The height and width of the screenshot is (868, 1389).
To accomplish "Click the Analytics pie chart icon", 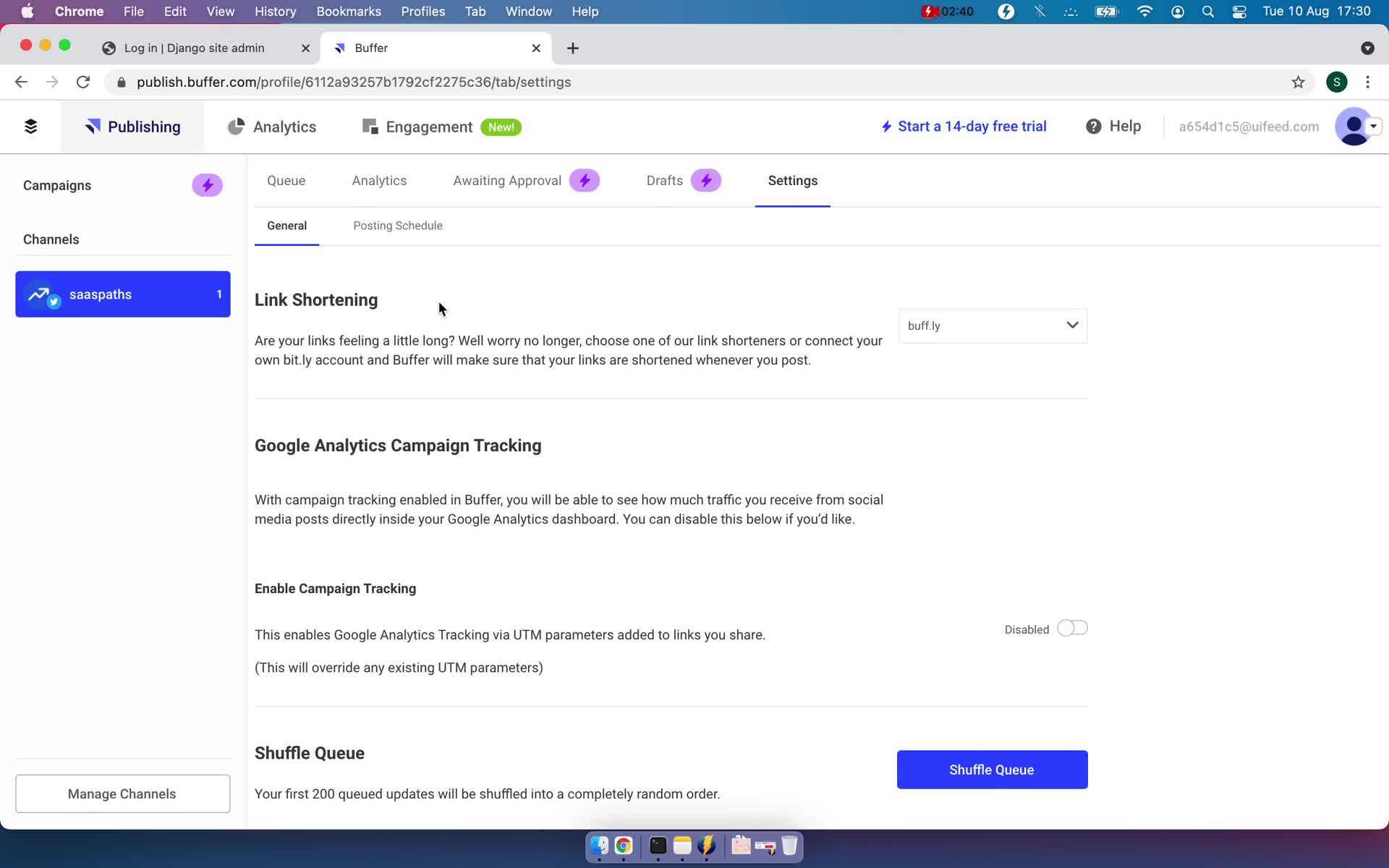I will point(236,127).
